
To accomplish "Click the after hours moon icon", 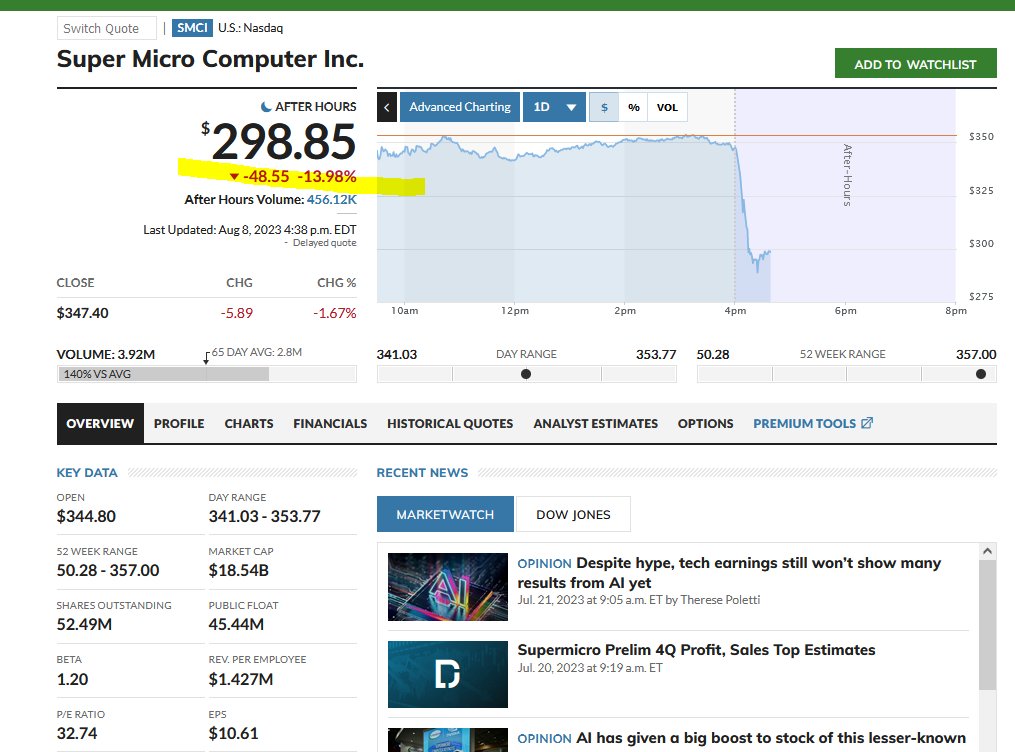I will click(265, 107).
